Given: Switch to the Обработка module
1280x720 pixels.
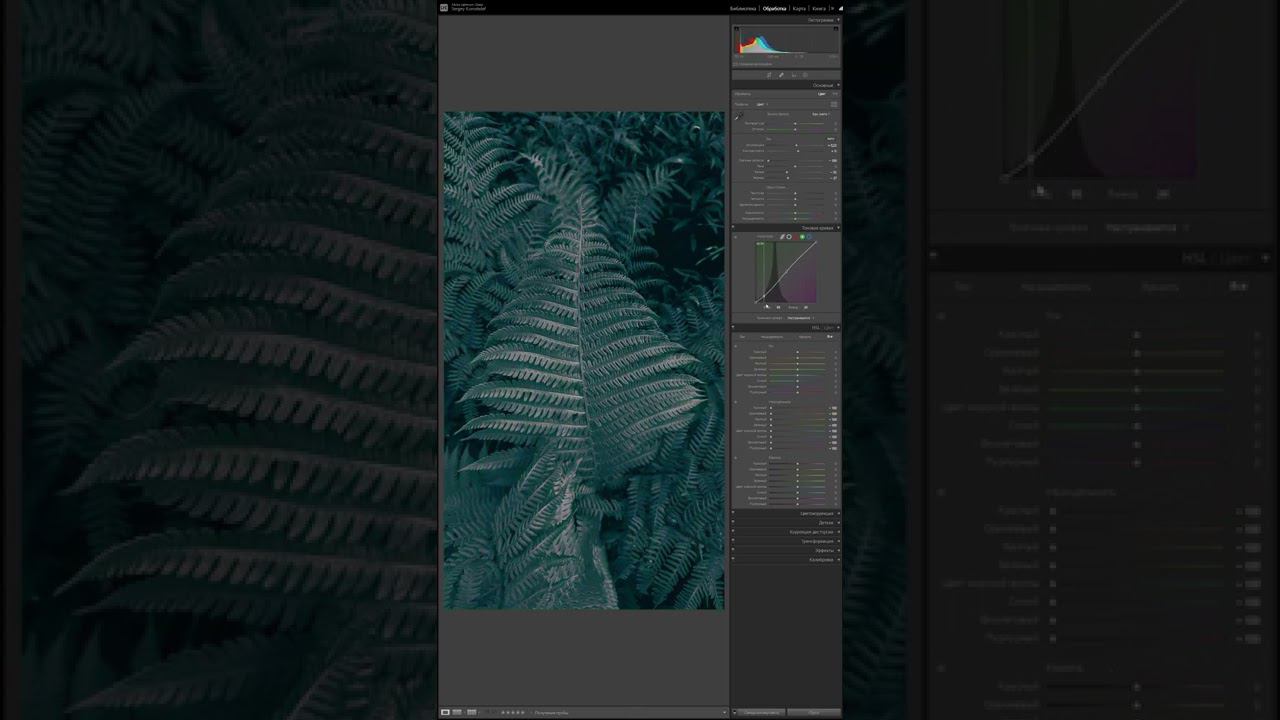Looking at the screenshot, I should tap(775, 8).
